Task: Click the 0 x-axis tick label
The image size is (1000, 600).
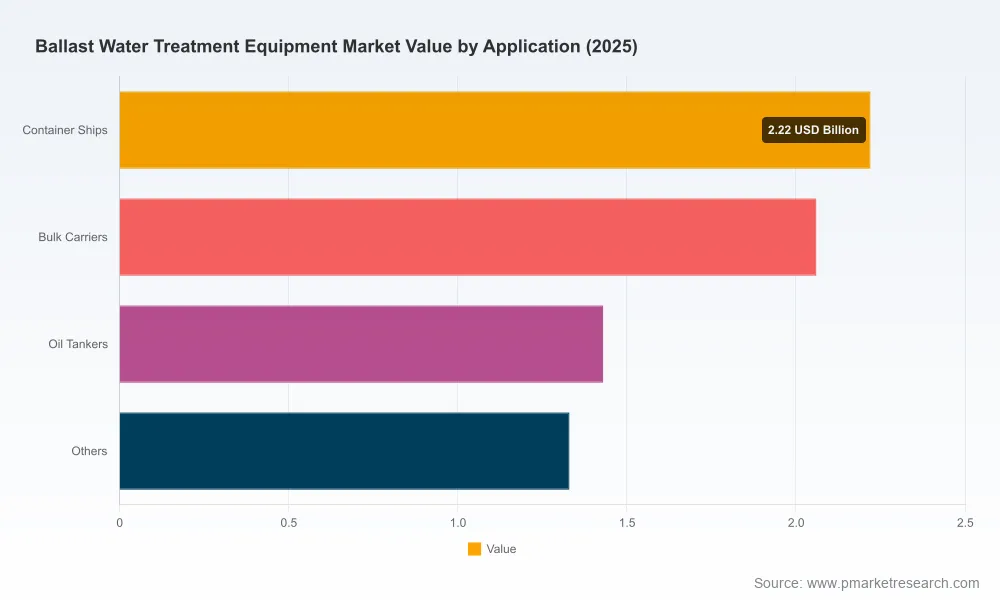Action: [x=120, y=523]
